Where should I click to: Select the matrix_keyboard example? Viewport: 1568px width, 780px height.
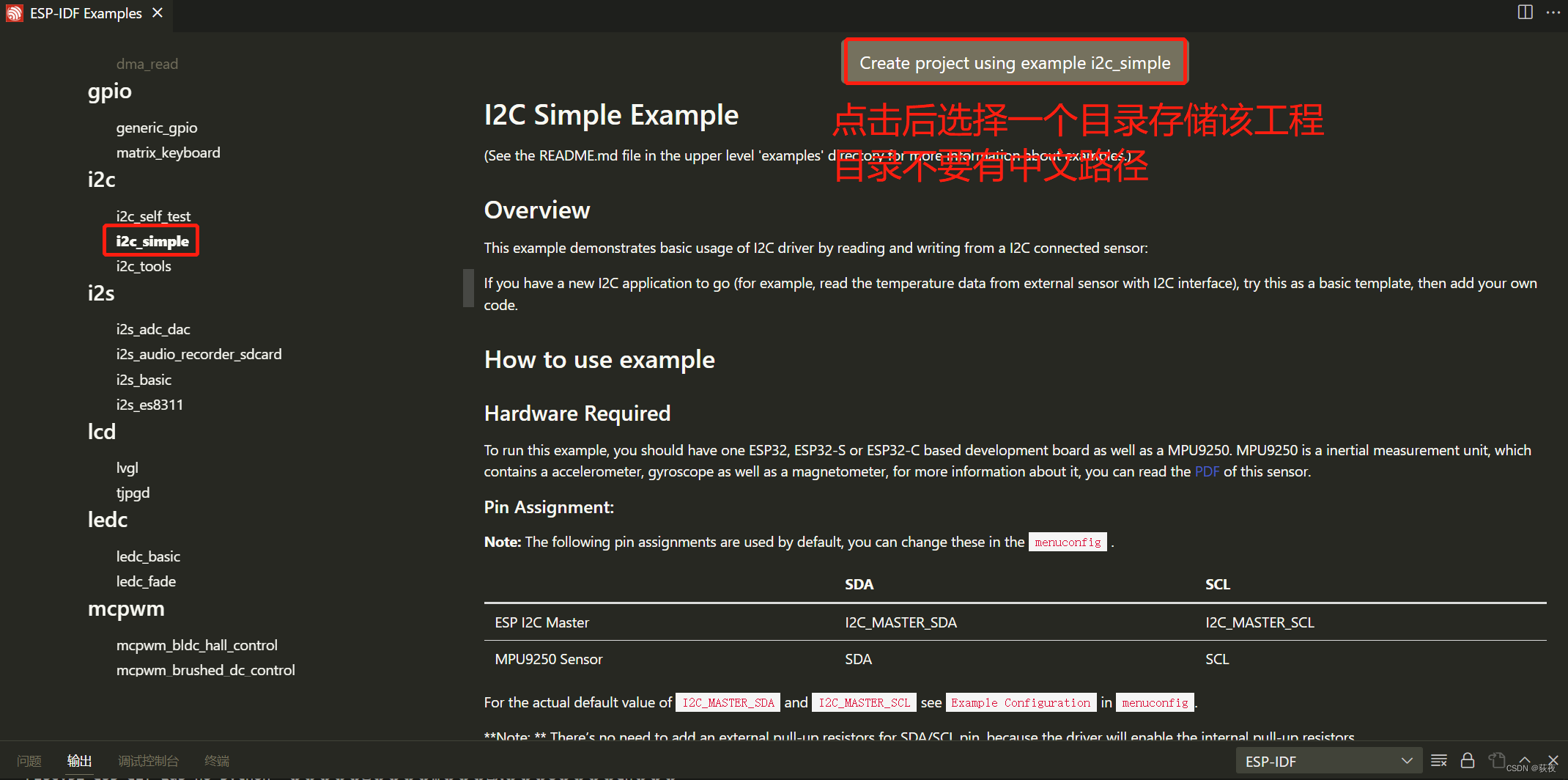168,152
